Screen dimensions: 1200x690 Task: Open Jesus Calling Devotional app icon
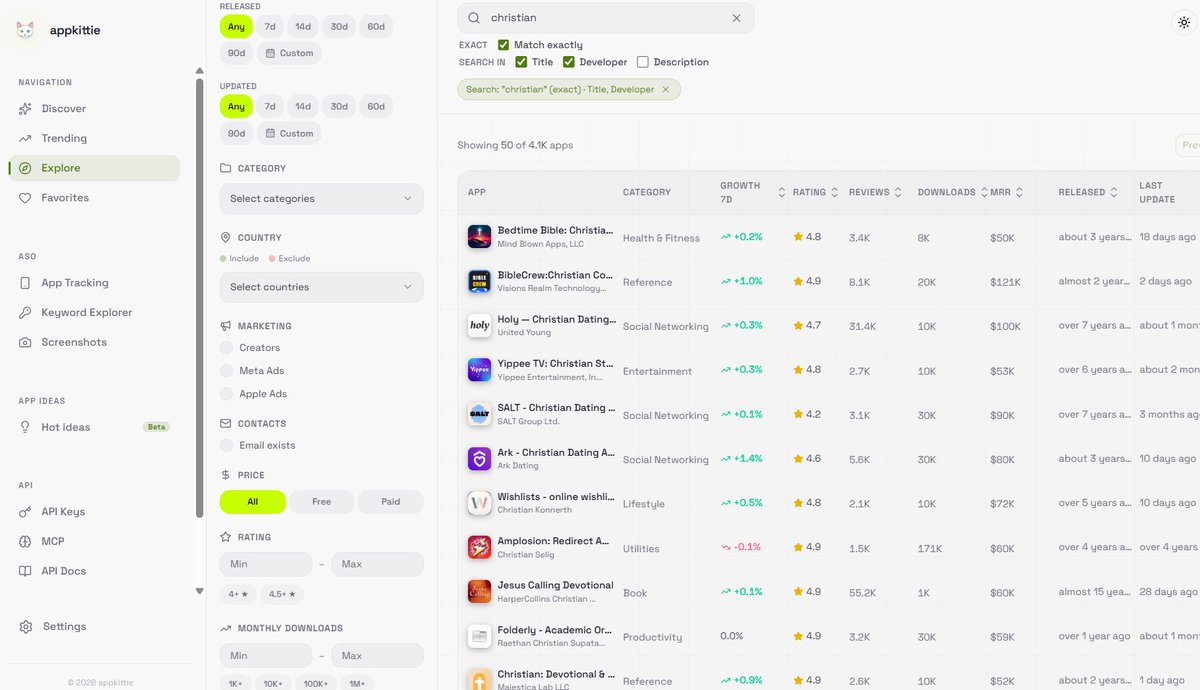(479, 592)
